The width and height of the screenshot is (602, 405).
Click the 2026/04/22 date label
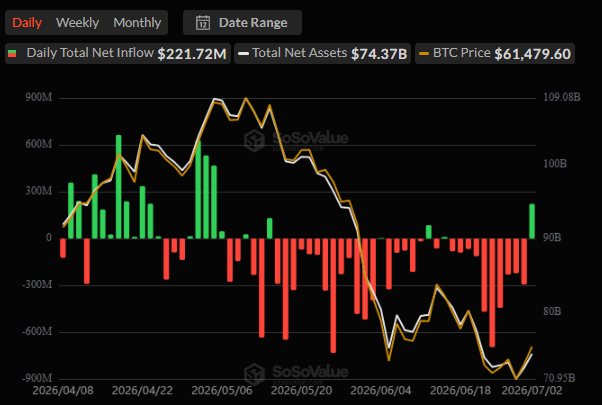click(142, 391)
